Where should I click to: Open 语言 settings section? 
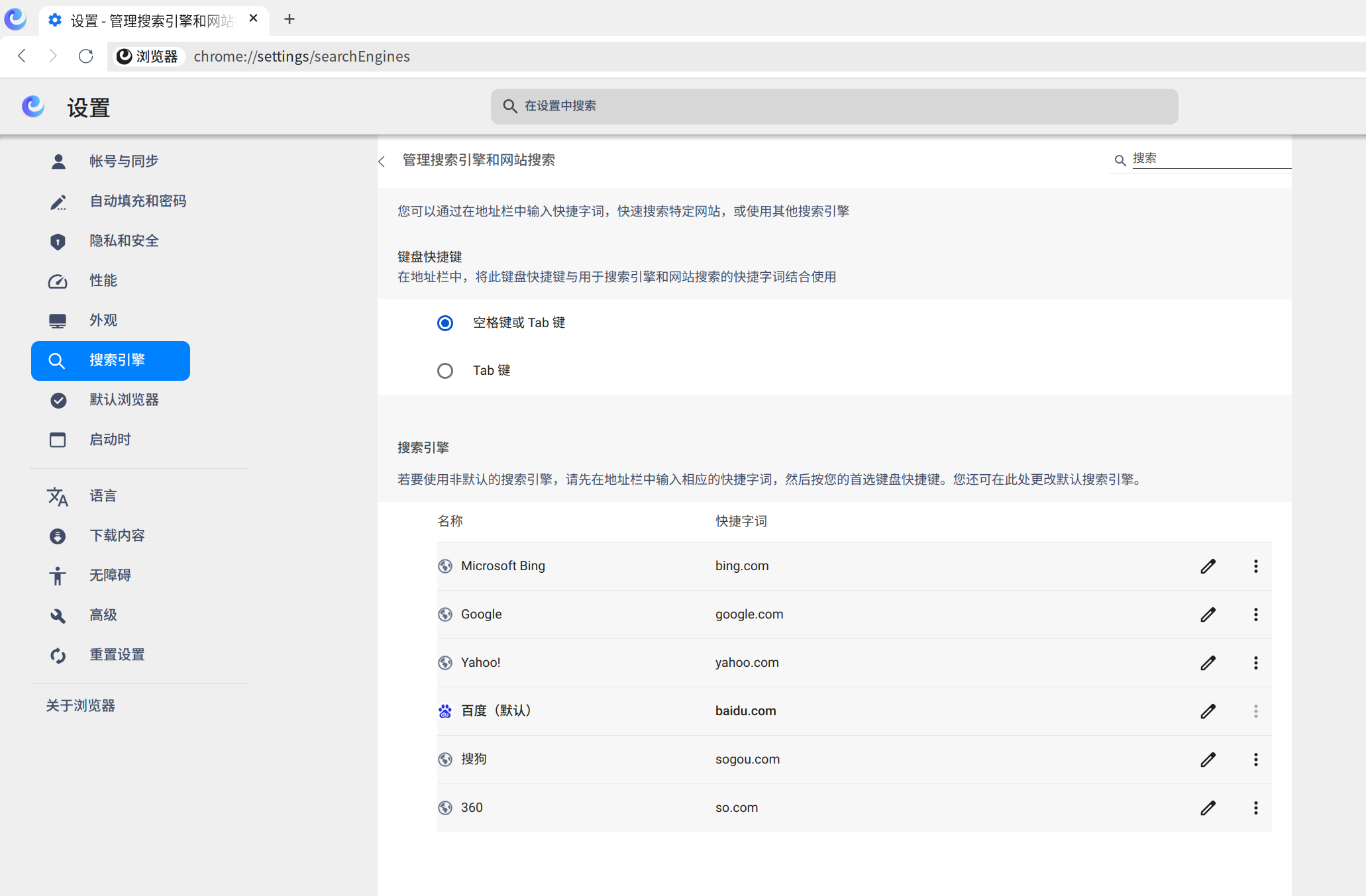coord(111,496)
